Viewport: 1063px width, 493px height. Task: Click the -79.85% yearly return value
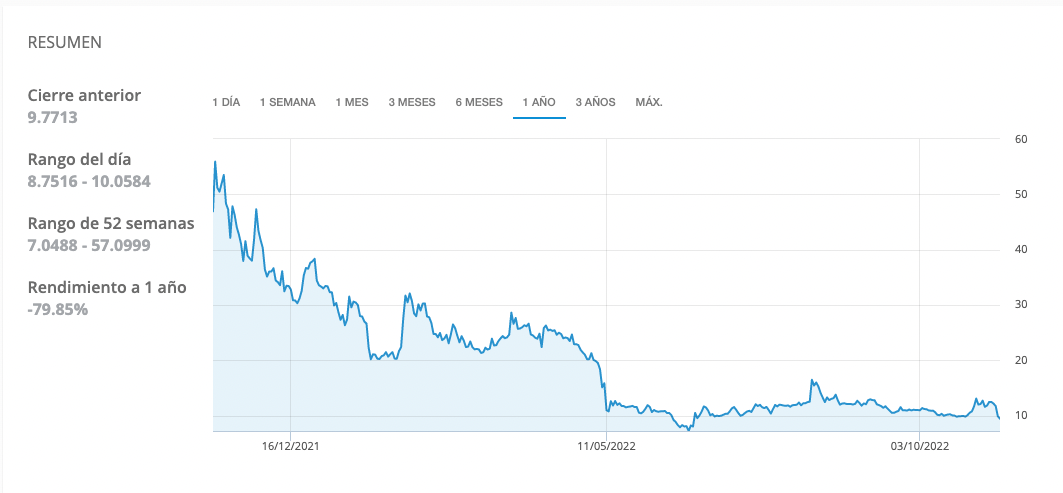coord(58,309)
